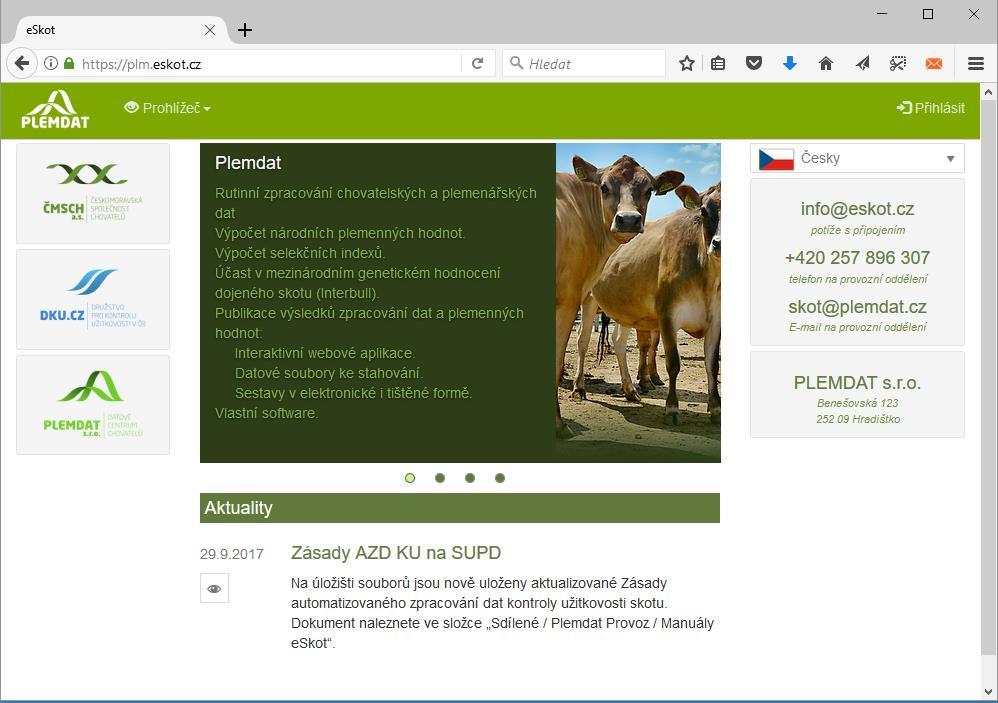The image size is (998, 703).
Task: Click the caption potíže s připojením
Action: pos(857,230)
